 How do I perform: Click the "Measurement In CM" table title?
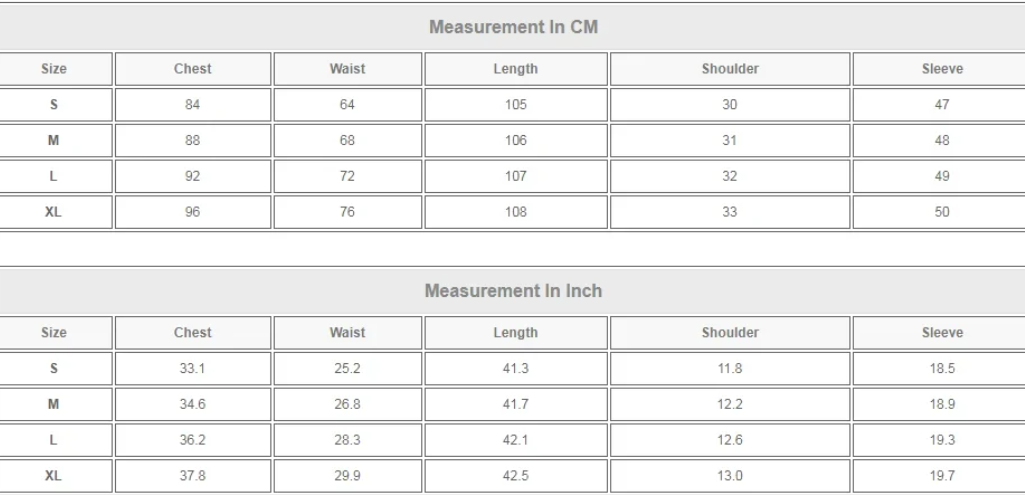click(x=513, y=27)
